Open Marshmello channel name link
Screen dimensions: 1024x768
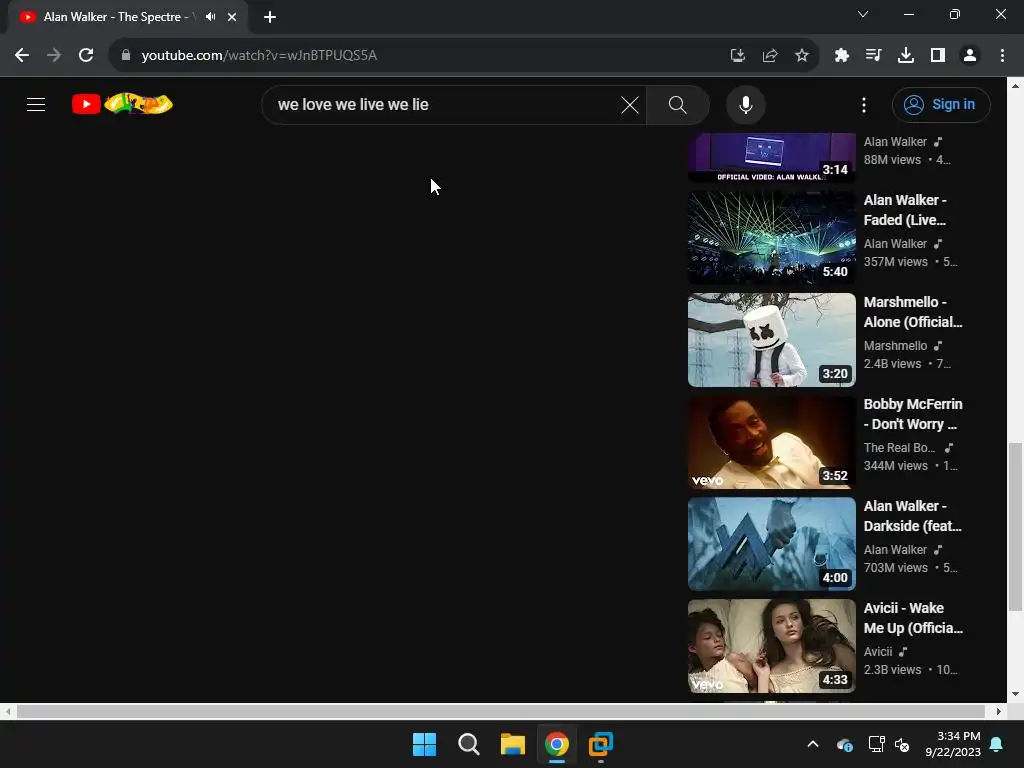895,346
